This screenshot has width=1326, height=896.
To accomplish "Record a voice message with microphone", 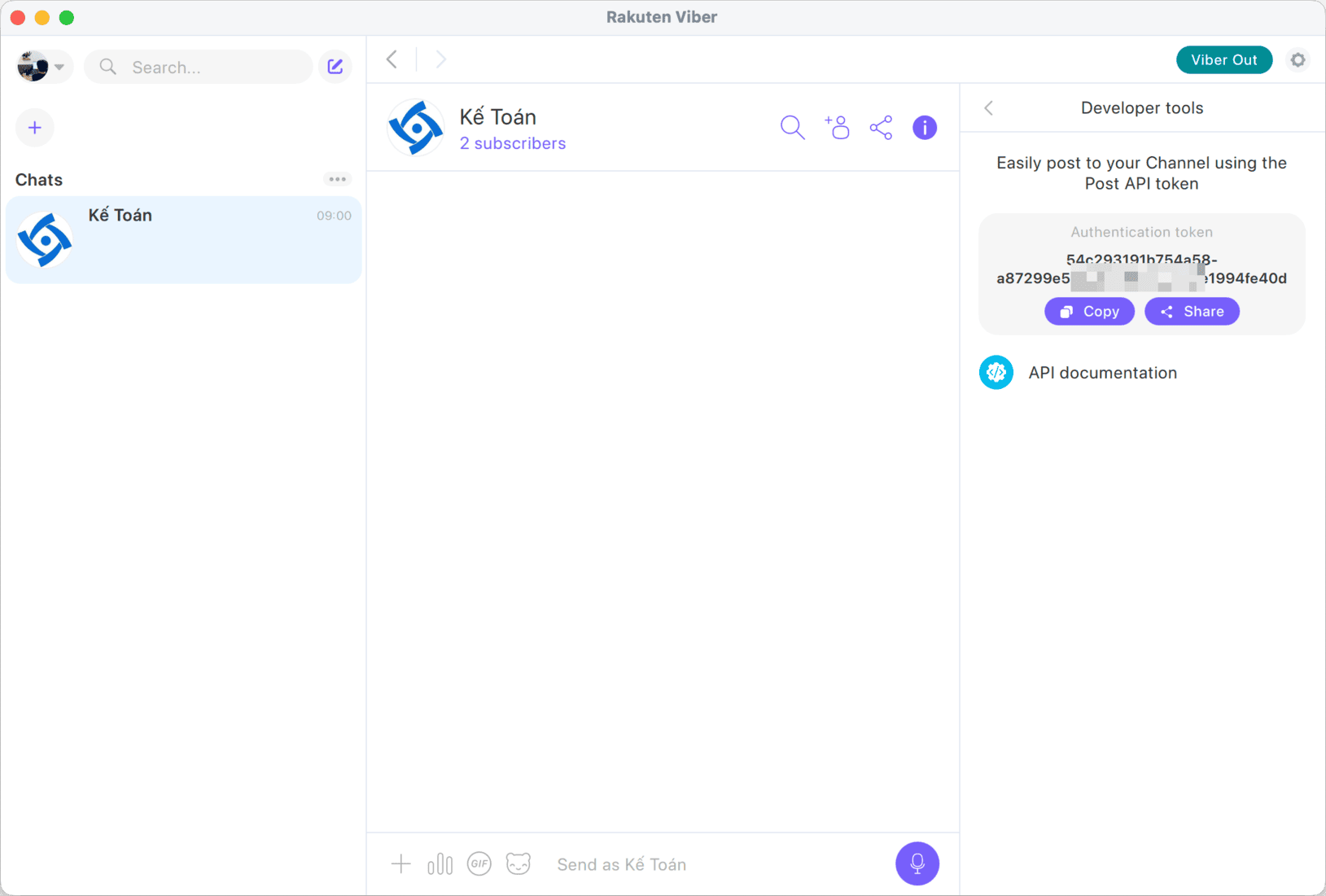I will 917,863.
